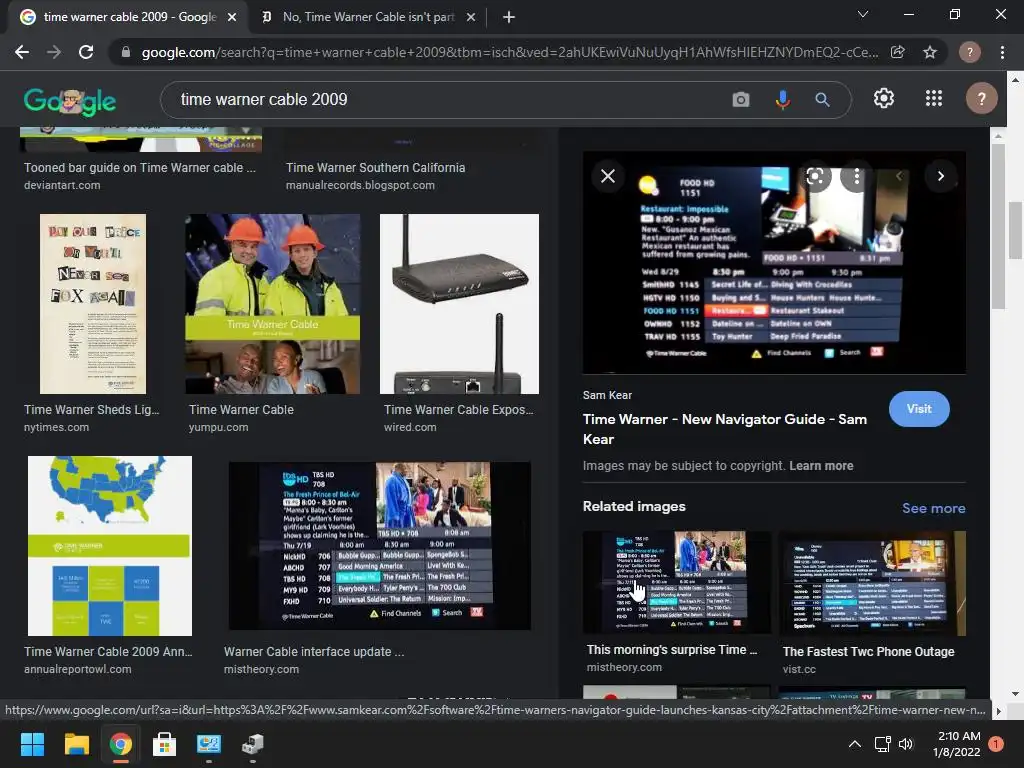Click 'Tooned bar guide on Time Warner cable' caption

(x=140, y=168)
